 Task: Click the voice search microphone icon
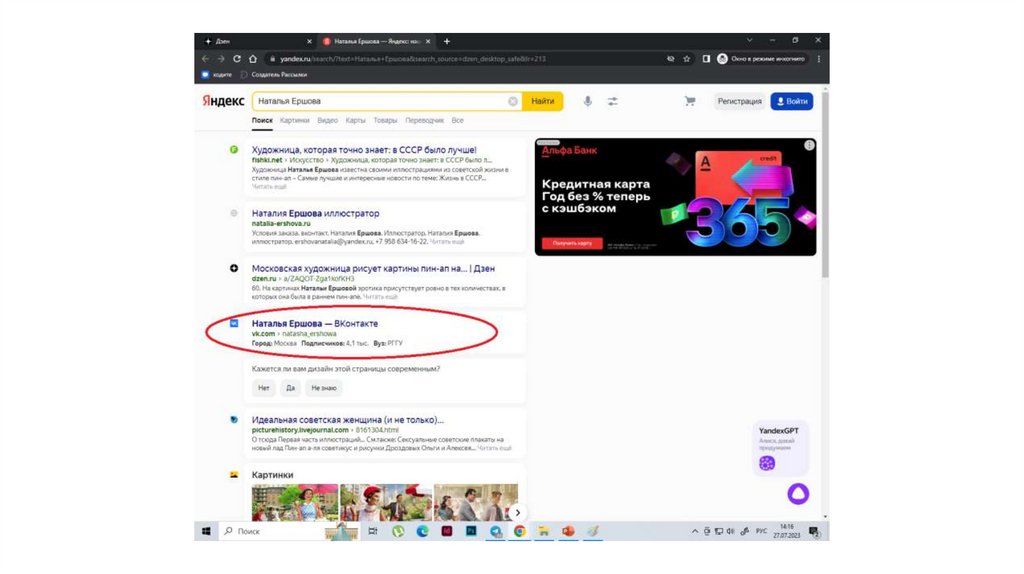[588, 101]
